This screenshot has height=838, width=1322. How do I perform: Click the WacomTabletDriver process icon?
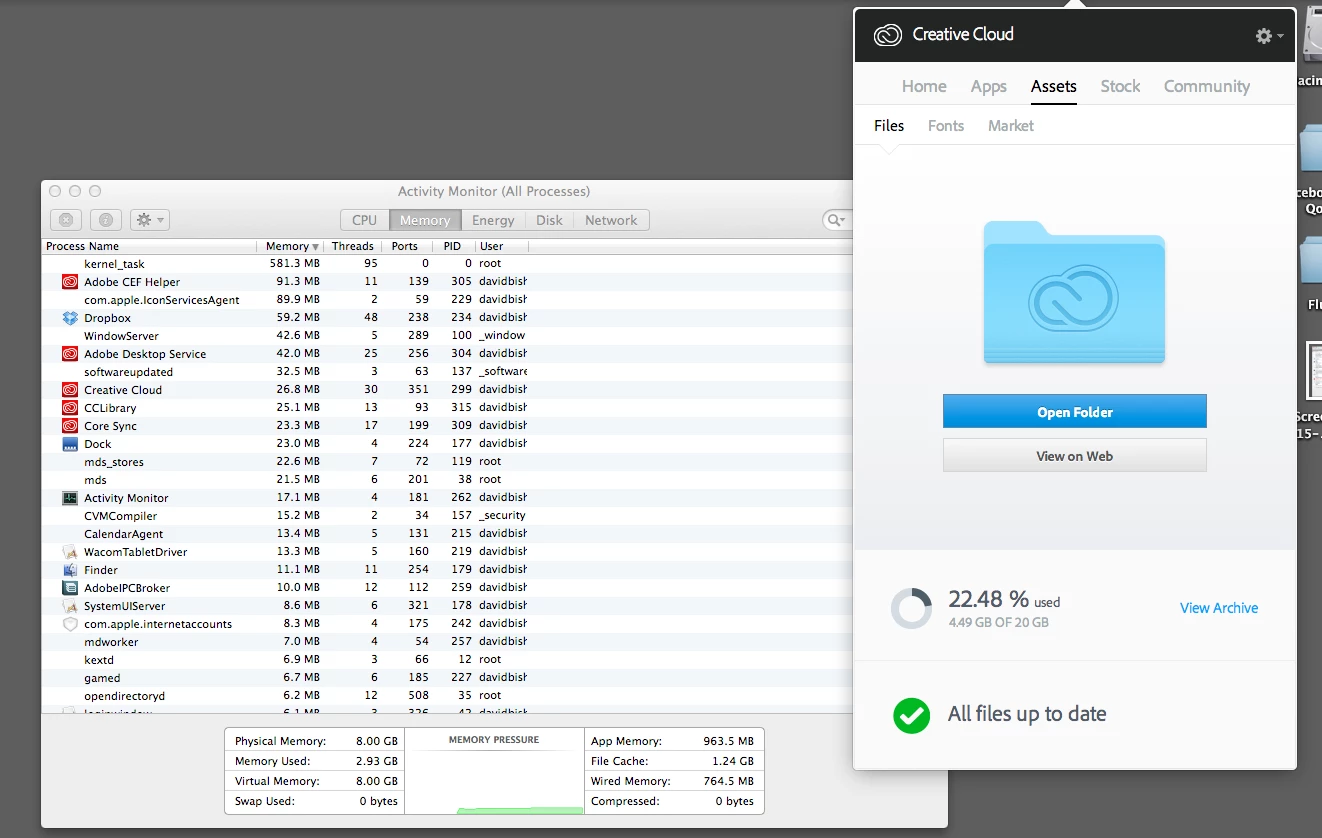click(70, 552)
